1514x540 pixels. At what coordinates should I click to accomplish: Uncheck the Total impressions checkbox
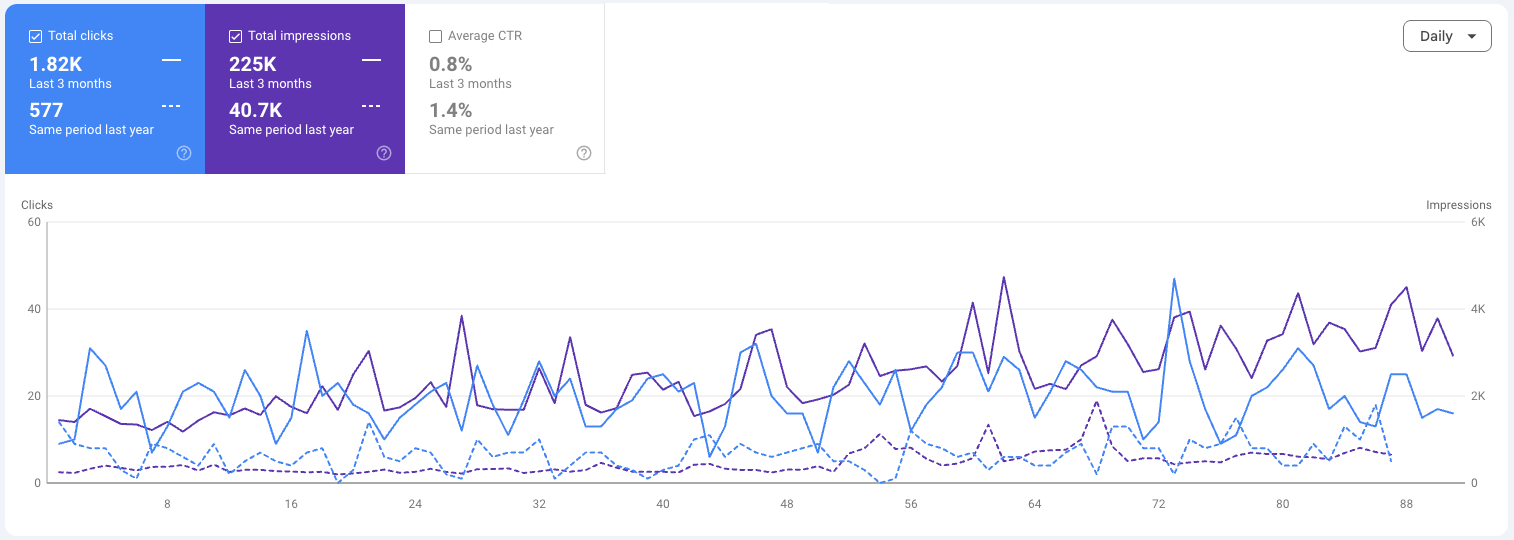(236, 36)
